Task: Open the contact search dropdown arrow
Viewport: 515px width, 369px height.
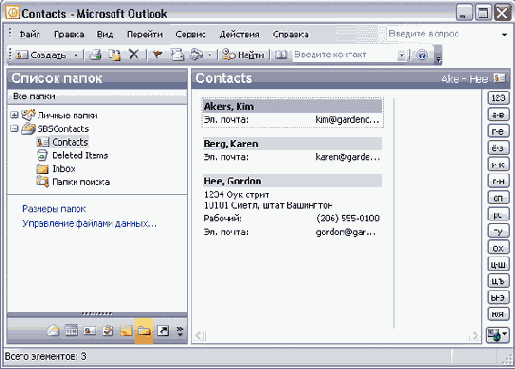Action: [402, 55]
